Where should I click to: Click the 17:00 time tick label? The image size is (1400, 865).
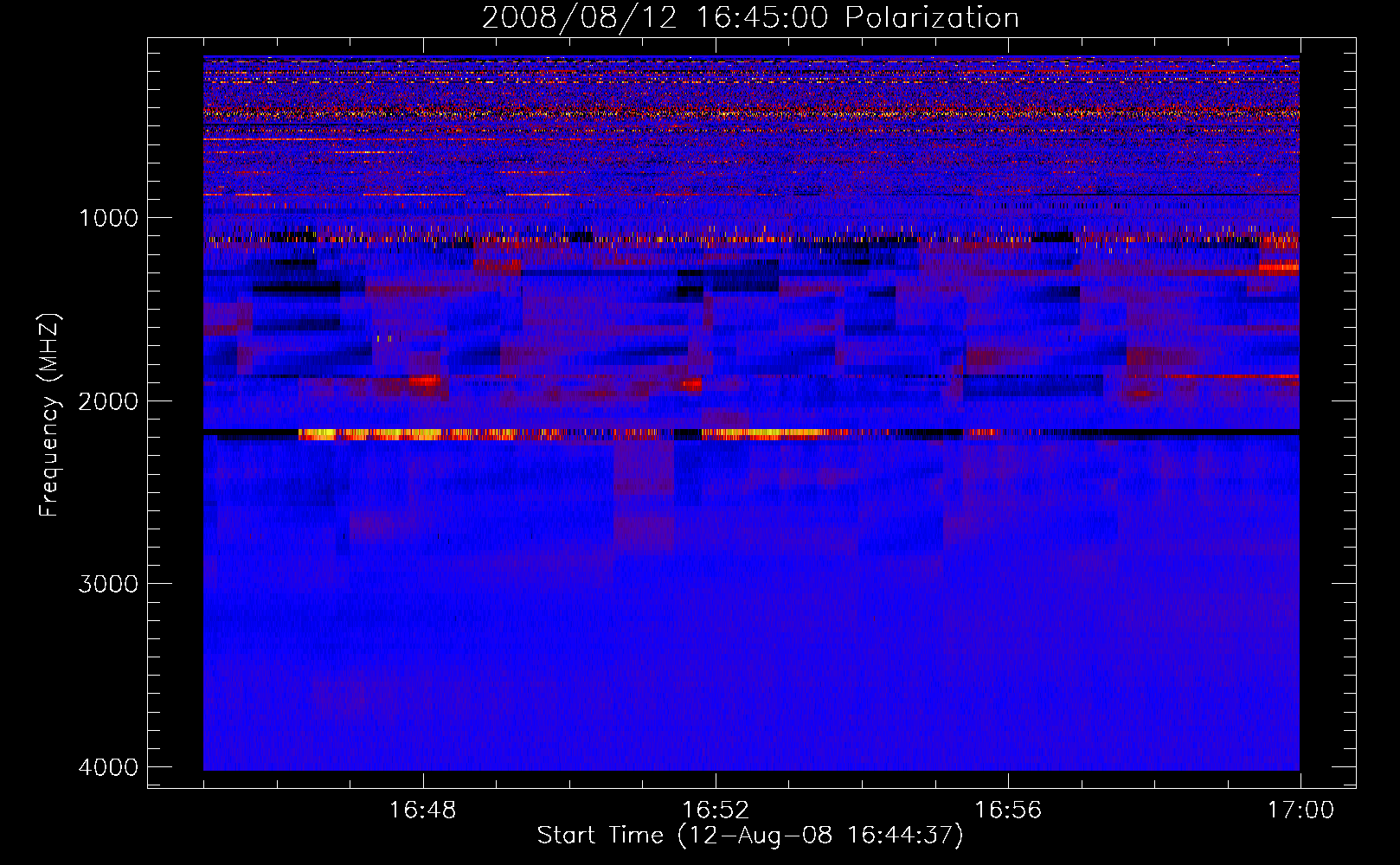coord(1300,811)
